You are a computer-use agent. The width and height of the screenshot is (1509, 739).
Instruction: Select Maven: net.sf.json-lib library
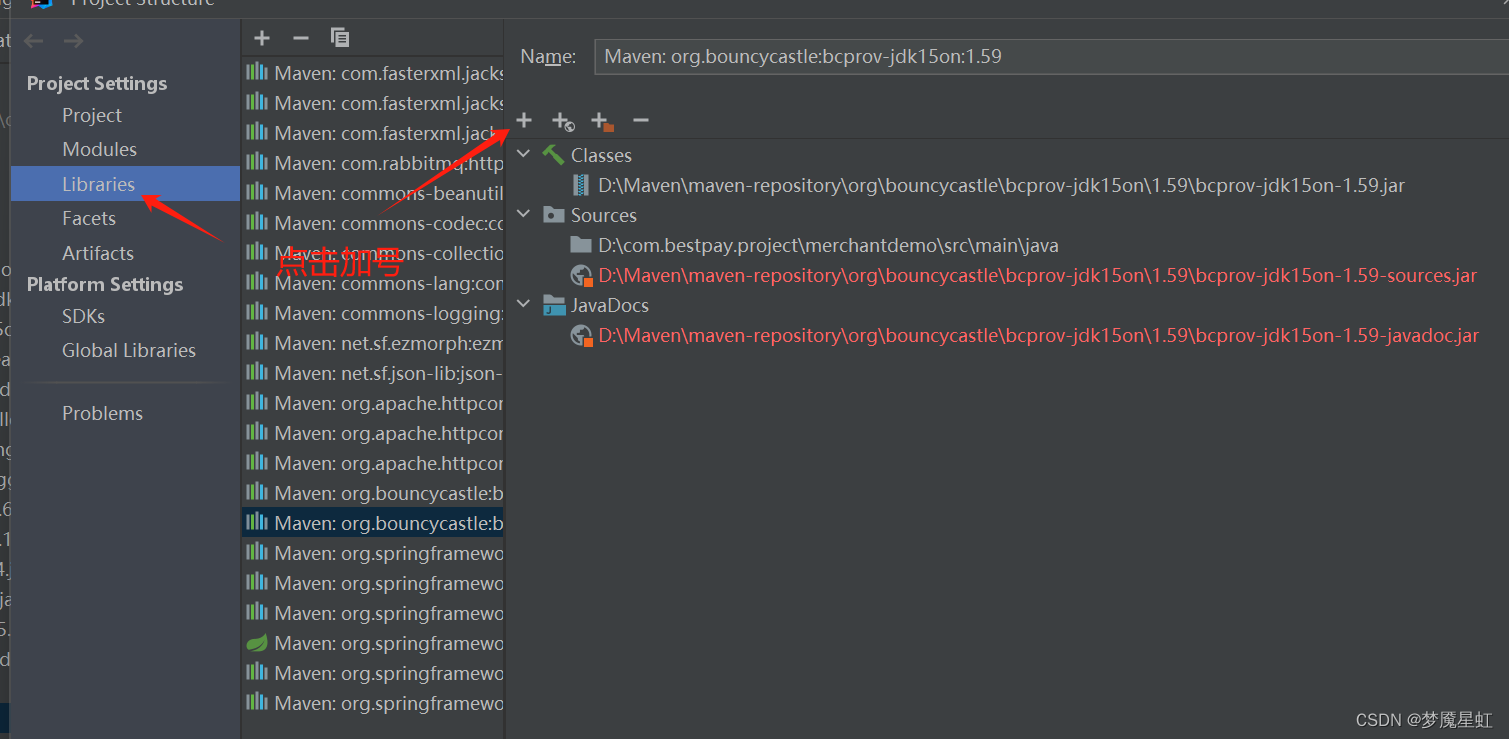(x=373, y=373)
